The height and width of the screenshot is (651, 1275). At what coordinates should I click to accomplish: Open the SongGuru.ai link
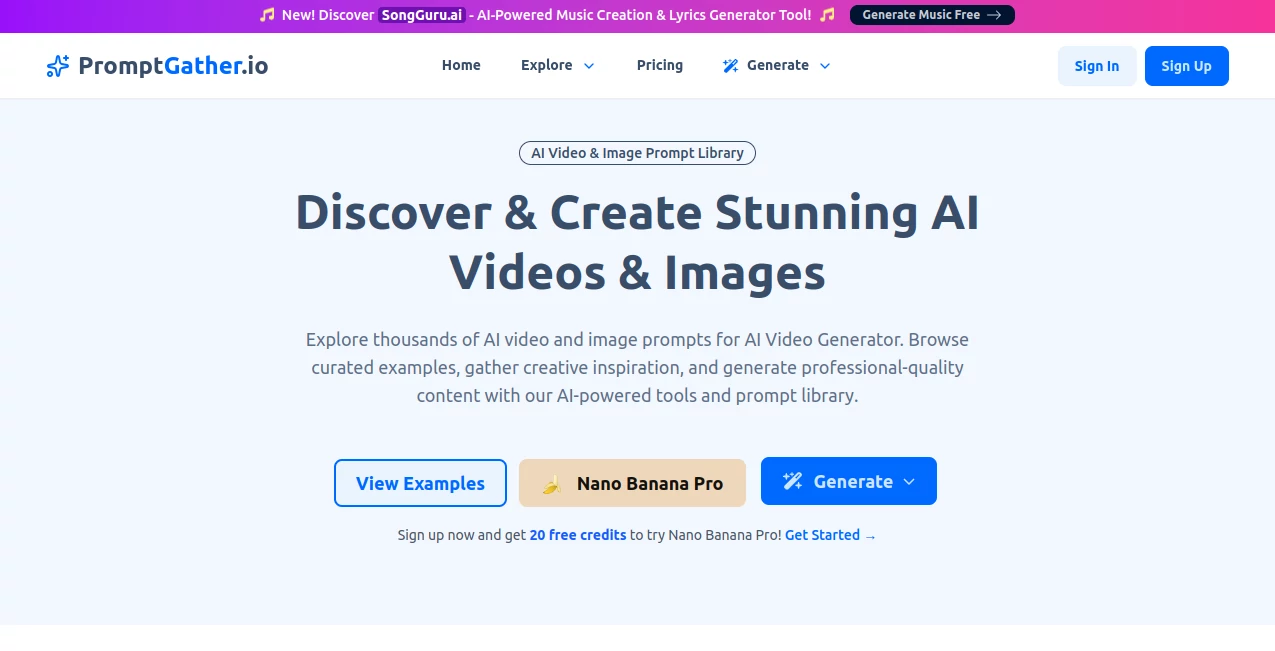click(x=422, y=15)
